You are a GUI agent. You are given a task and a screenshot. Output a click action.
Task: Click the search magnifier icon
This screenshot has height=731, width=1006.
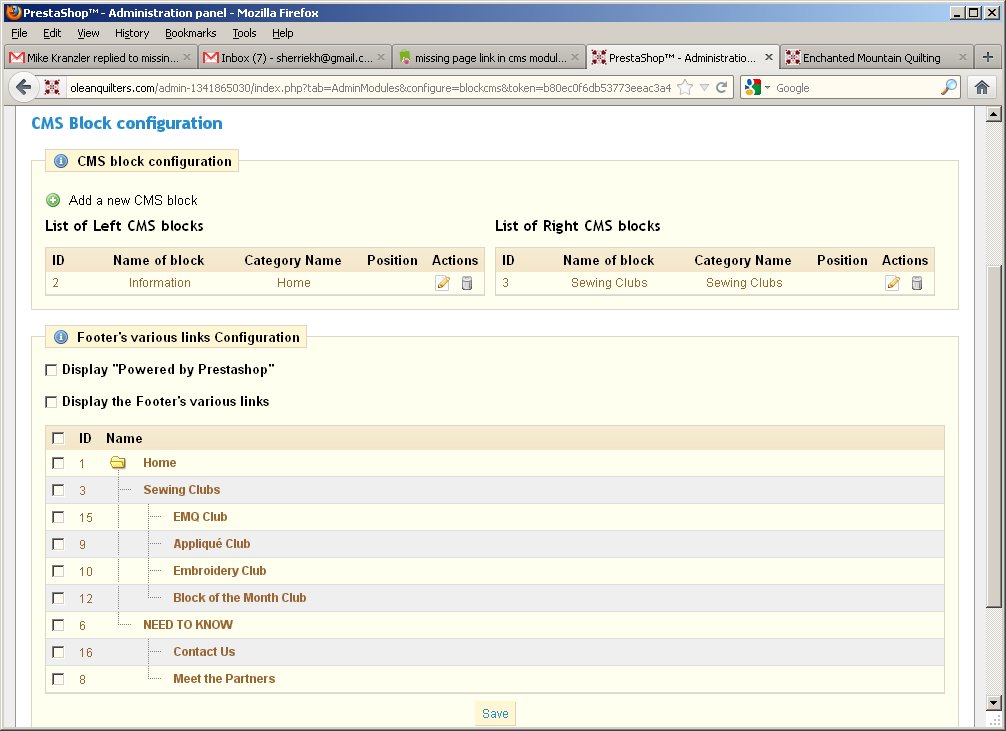(x=948, y=87)
